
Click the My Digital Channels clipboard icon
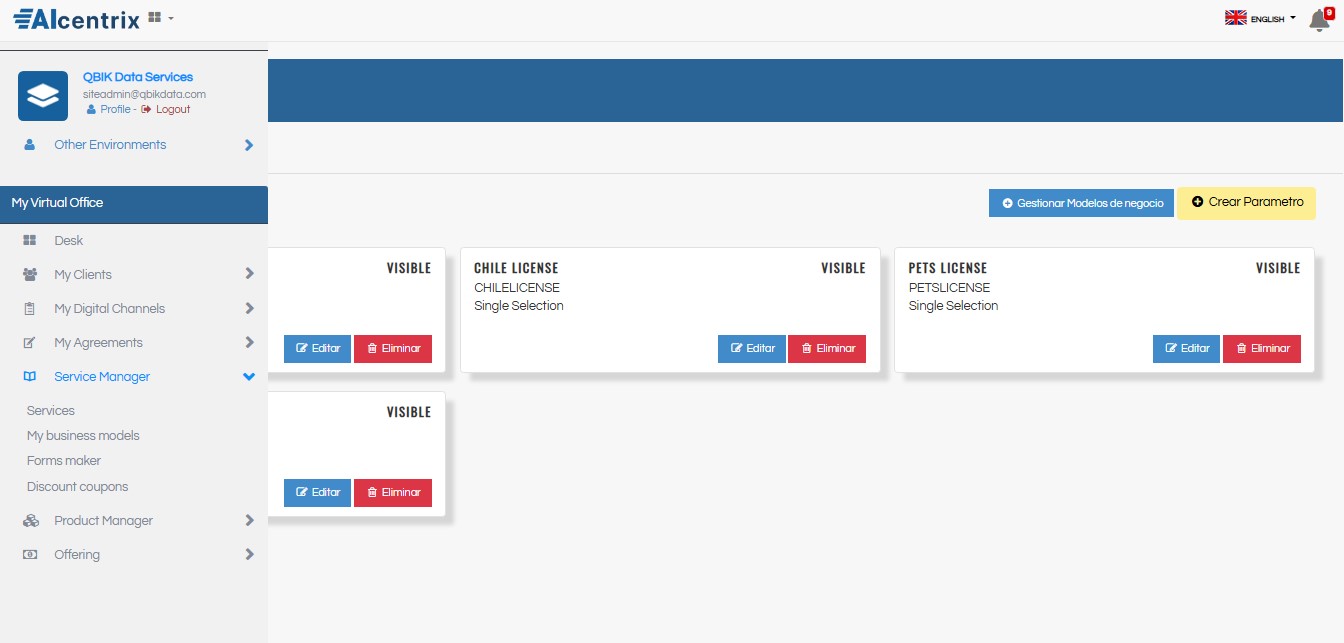click(x=30, y=309)
